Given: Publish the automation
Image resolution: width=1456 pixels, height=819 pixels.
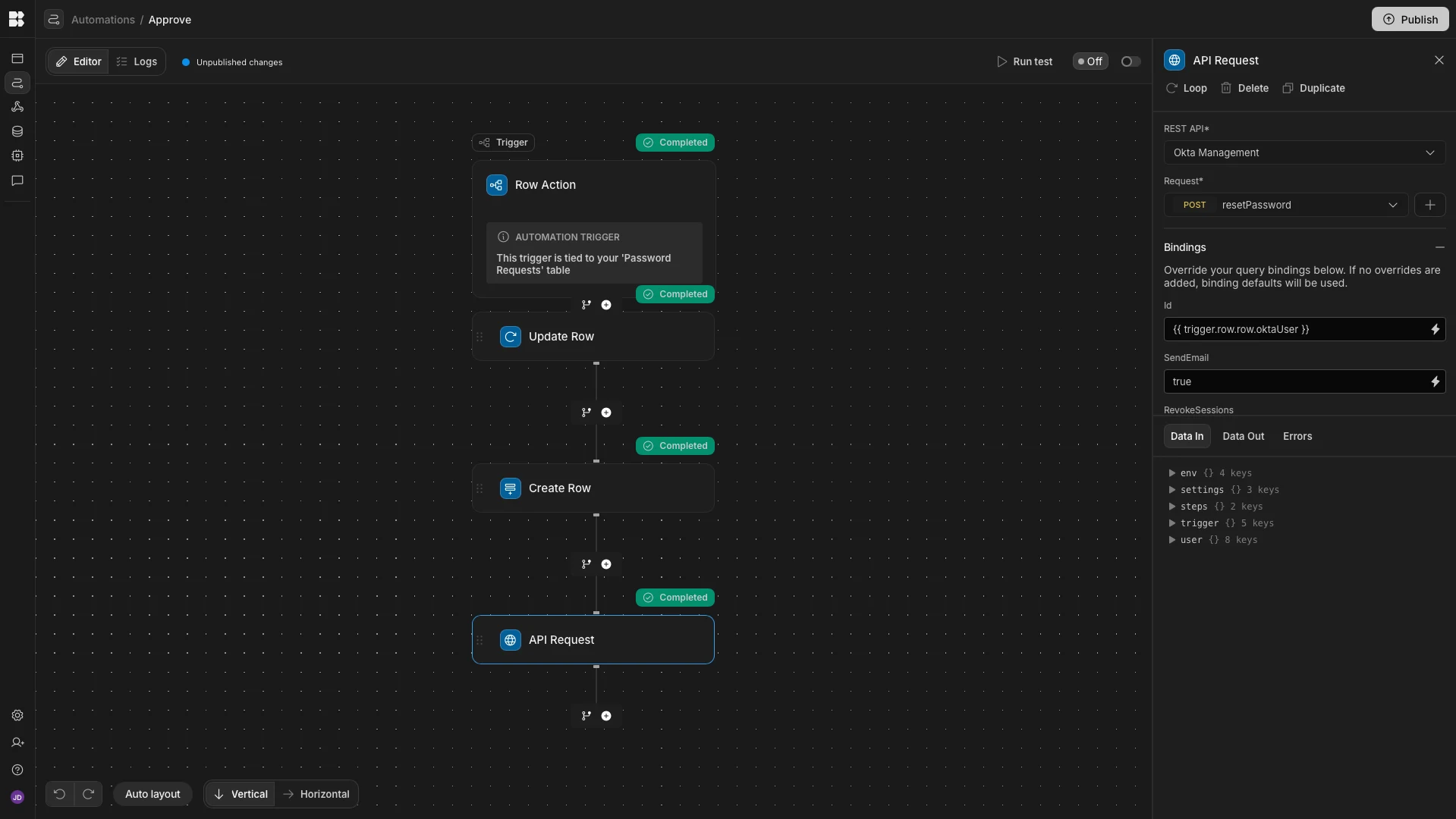Looking at the screenshot, I should 1410,19.
